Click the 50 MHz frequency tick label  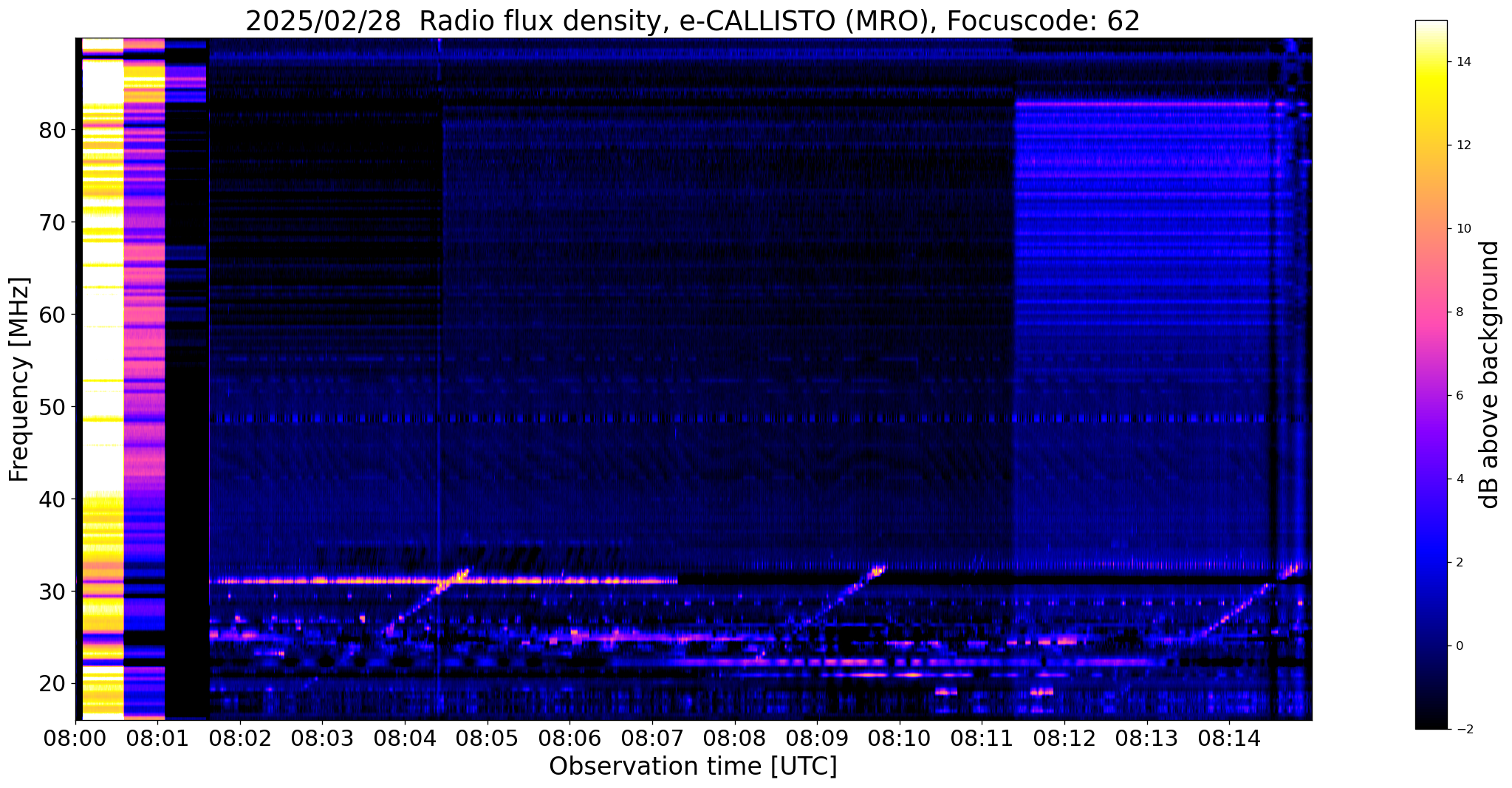52,407
